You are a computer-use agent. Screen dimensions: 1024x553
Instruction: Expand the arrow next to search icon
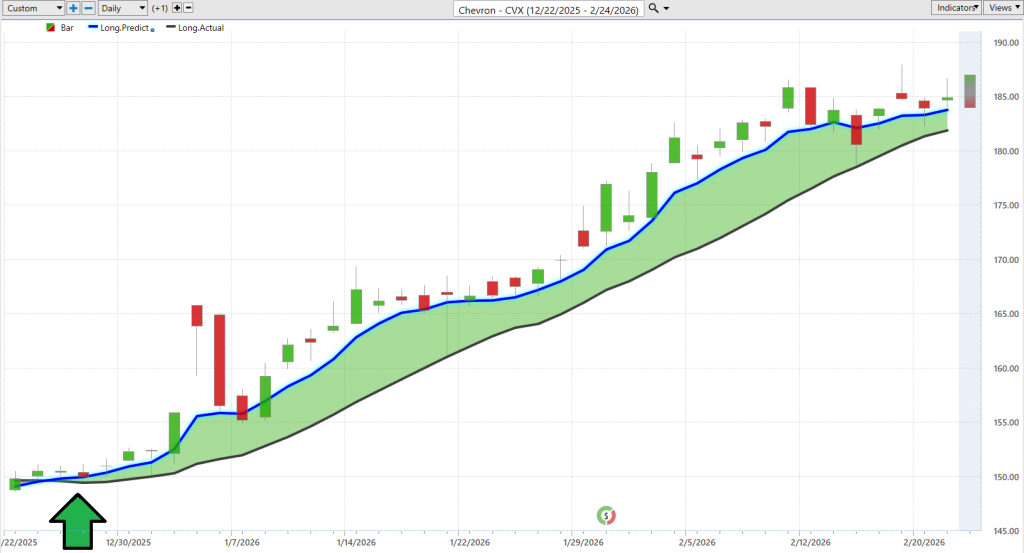[666, 8]
